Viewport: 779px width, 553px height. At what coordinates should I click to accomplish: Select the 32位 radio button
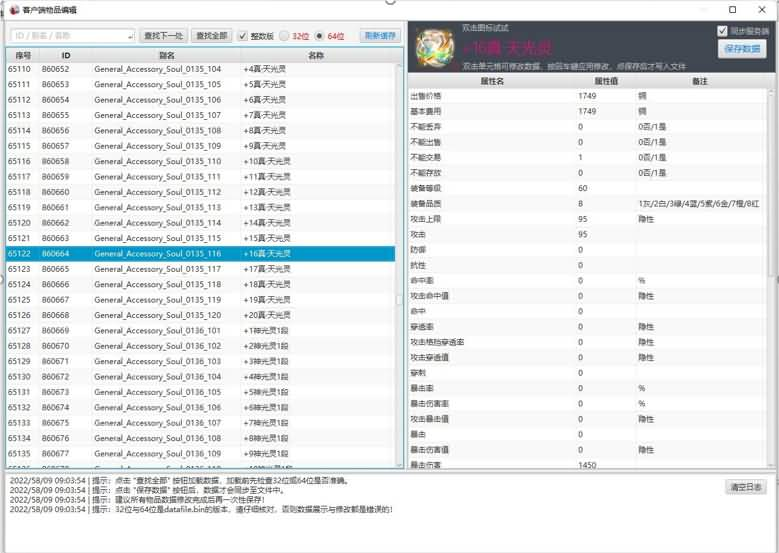pyautogui.click(x=284, y=36)
